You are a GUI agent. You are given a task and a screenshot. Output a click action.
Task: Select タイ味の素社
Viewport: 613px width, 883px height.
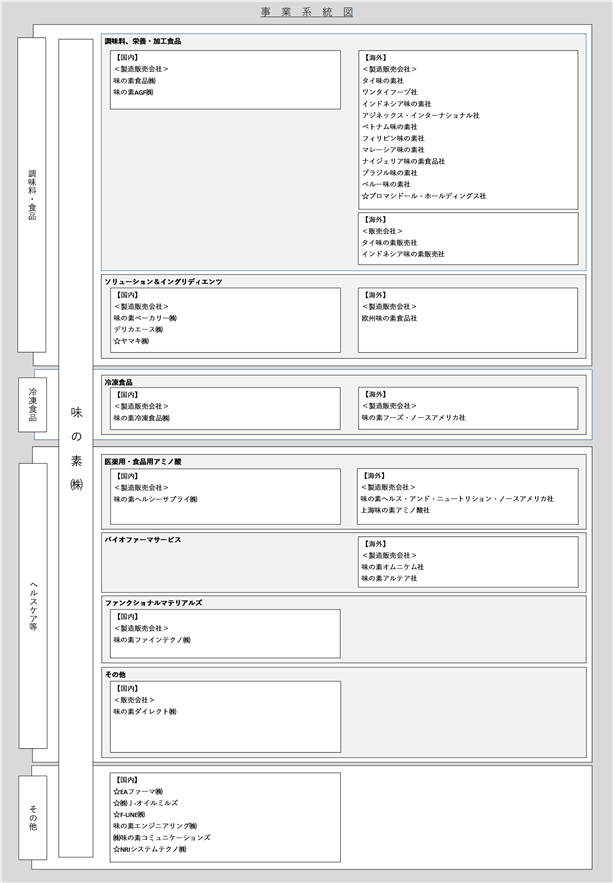coord(383,81)
